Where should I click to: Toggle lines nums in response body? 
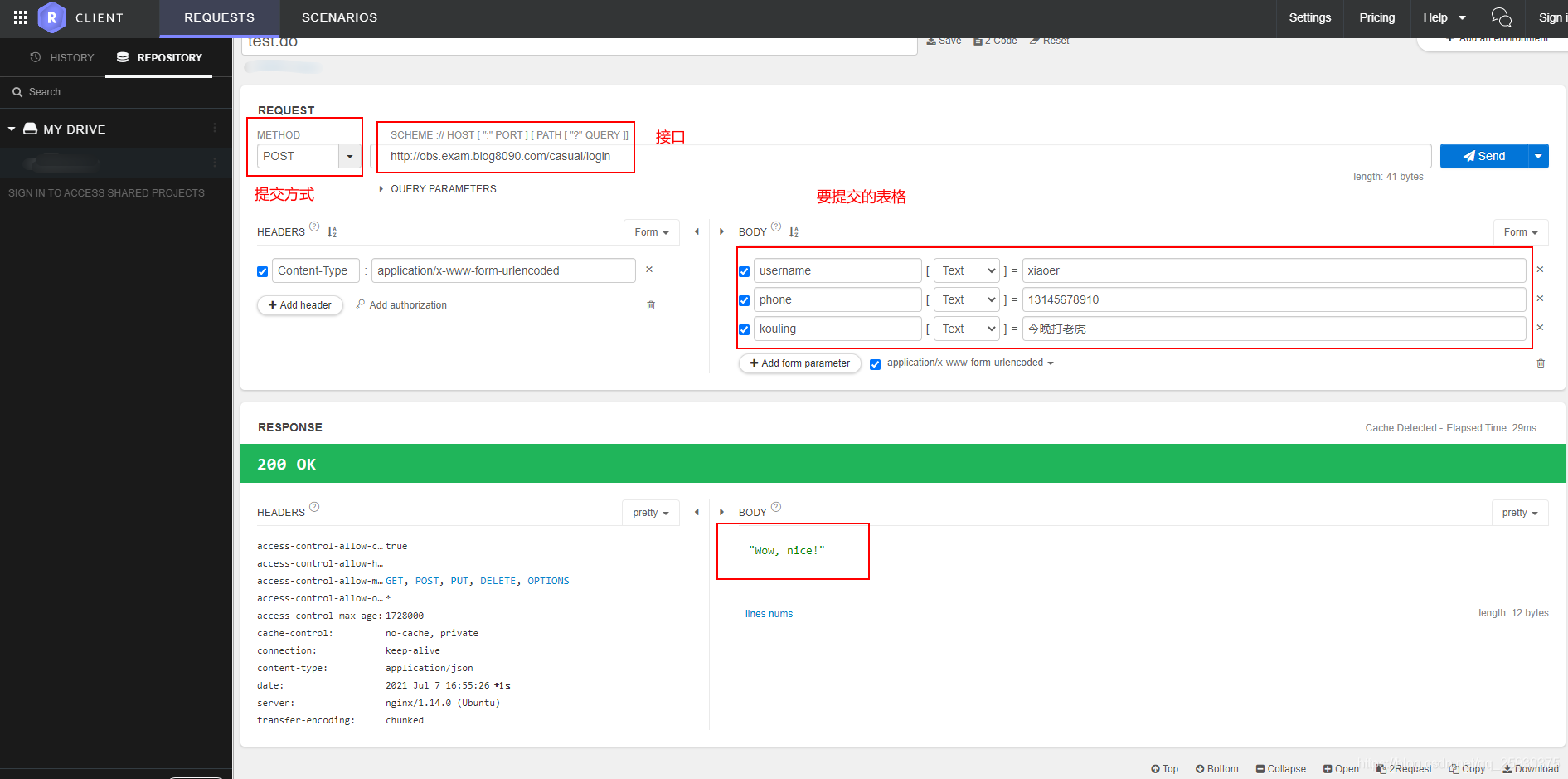click(x=769, y=614)
